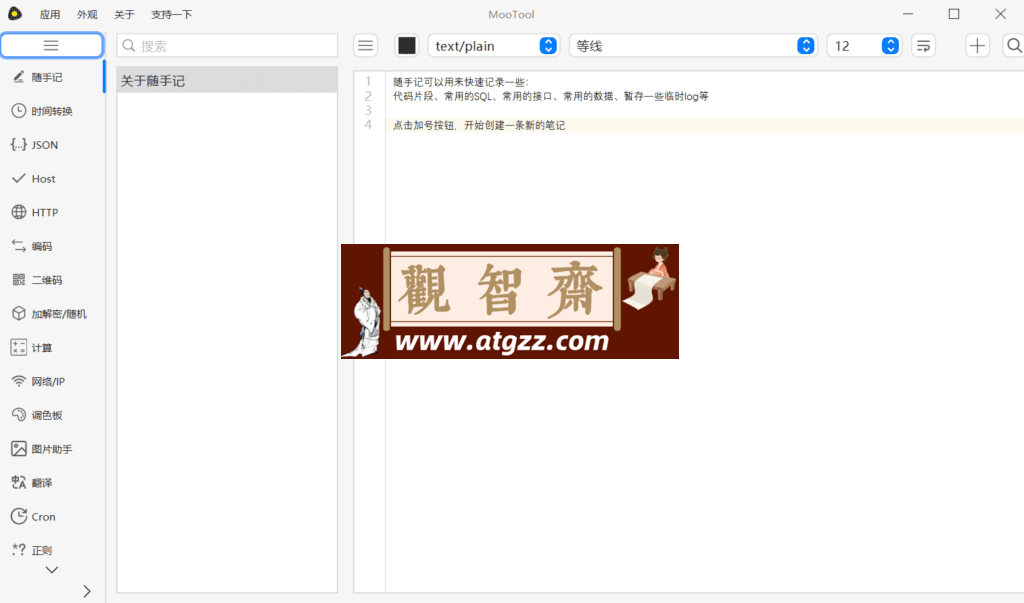The image size is (1024, 603).
Task: Open the JSON tool
Action: point(51,145)
